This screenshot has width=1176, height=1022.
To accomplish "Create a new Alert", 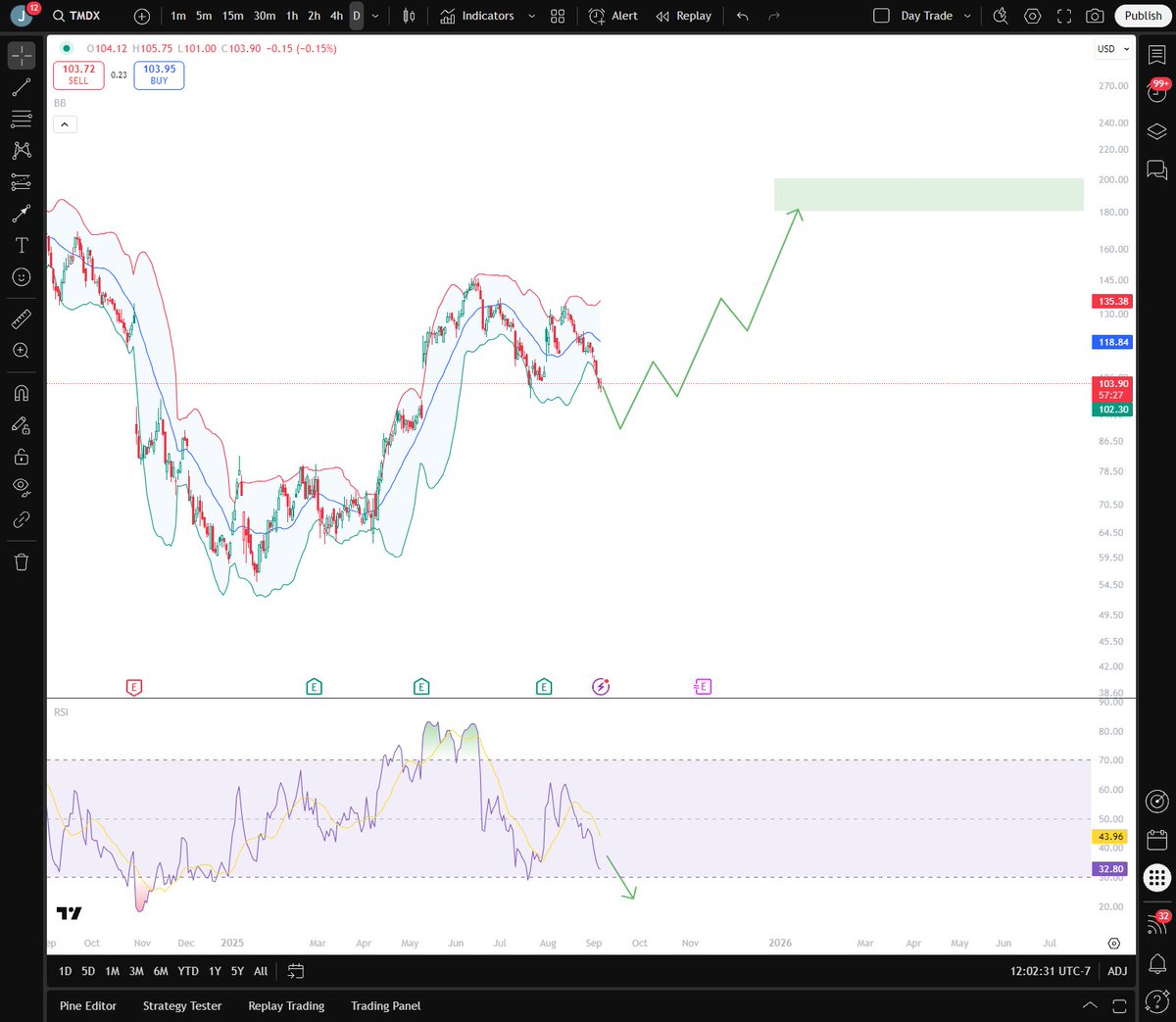I will click(x=612, y=16).
